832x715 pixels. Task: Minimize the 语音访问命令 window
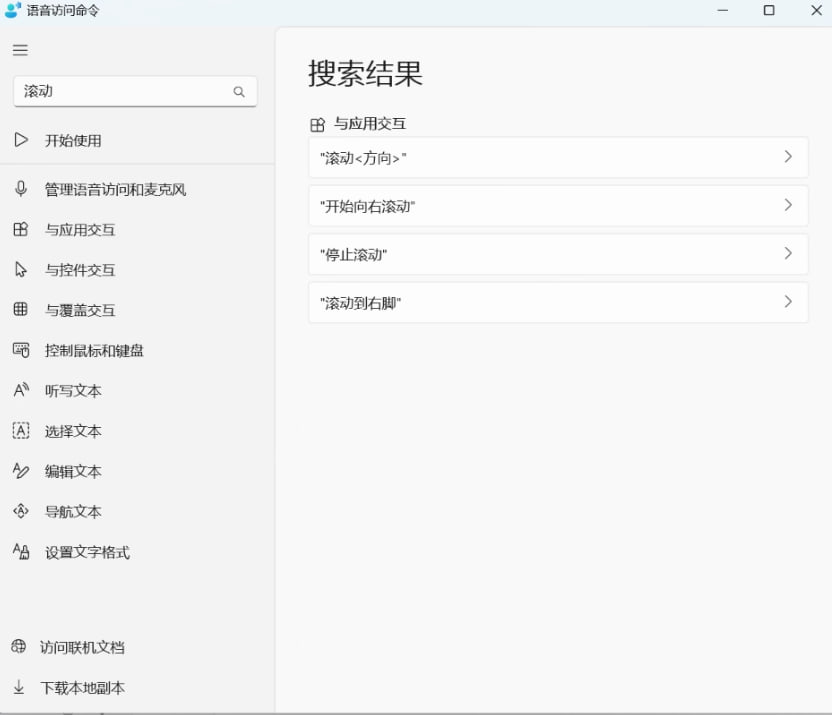point(723,10)
